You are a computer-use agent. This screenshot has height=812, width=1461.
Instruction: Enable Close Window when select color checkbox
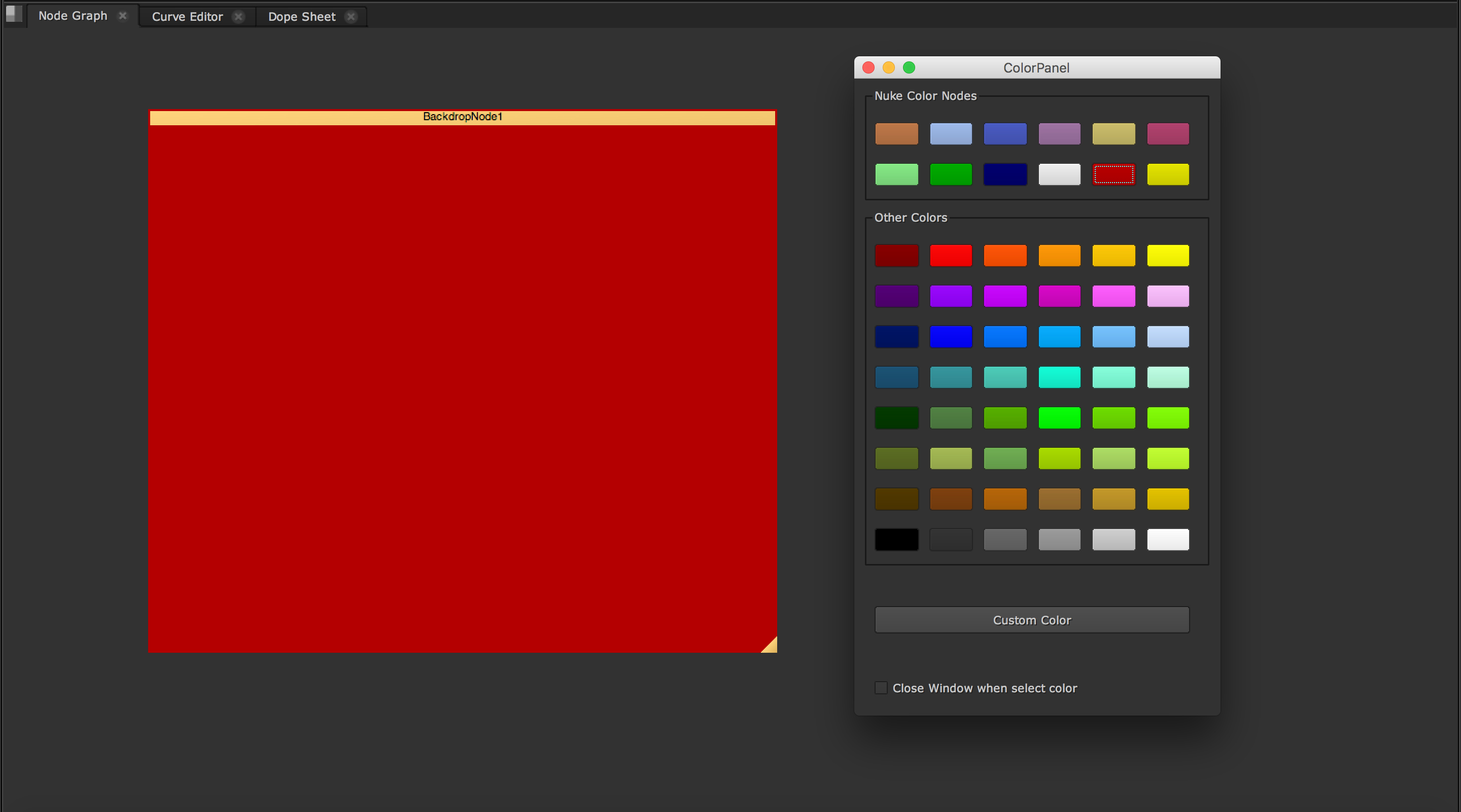click(x=881, y=688)
